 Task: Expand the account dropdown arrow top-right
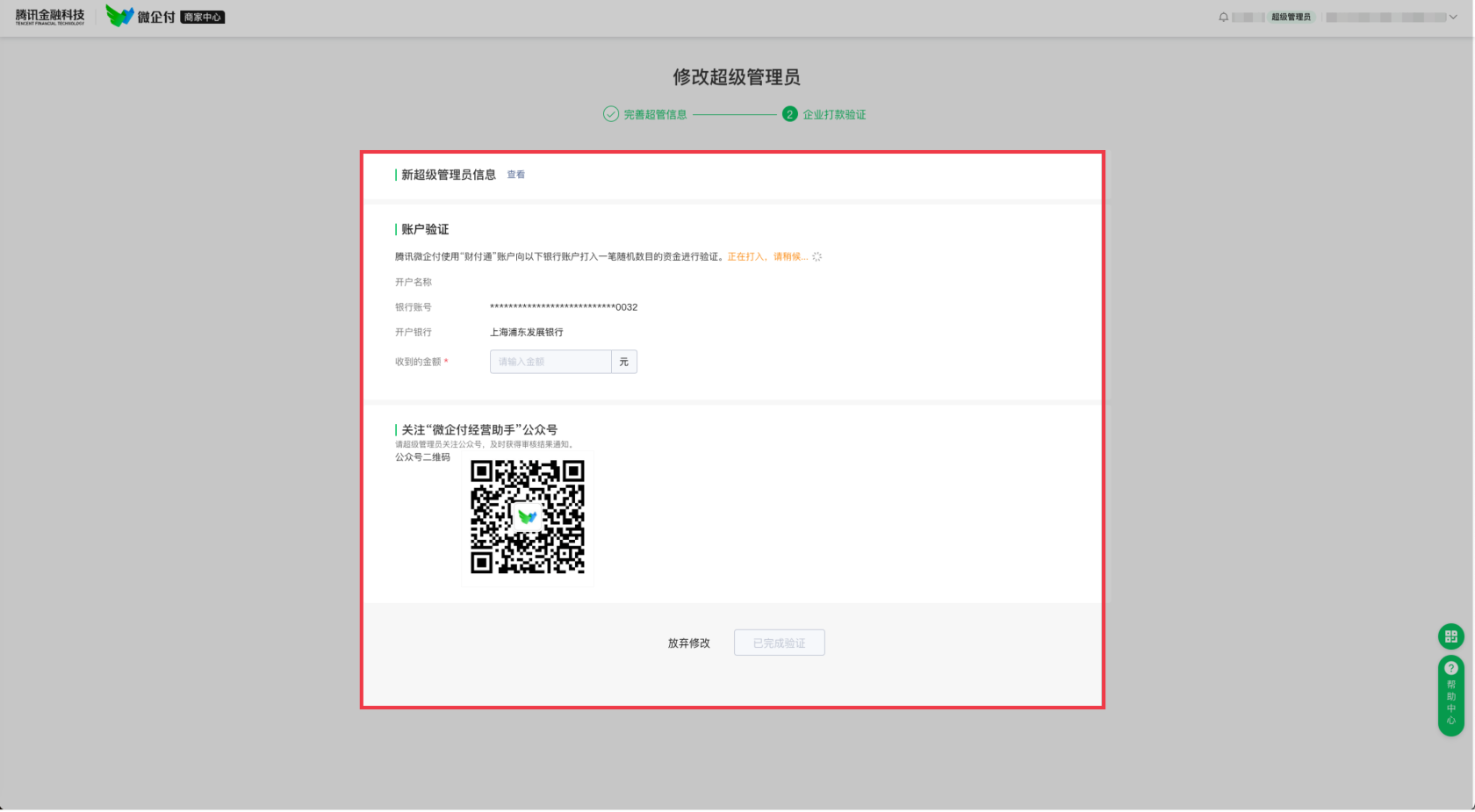1453,17
